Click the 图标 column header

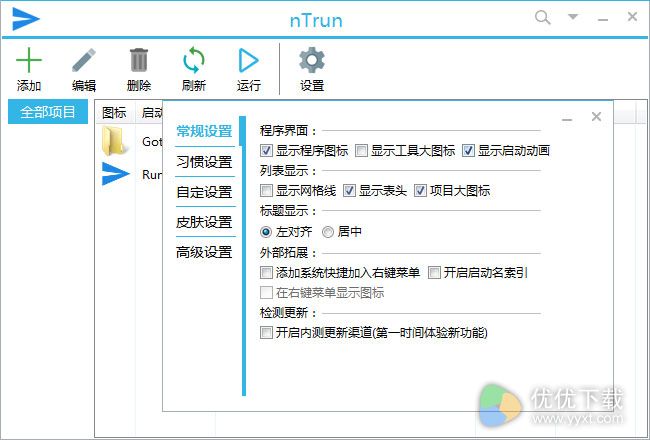(114, 112)
